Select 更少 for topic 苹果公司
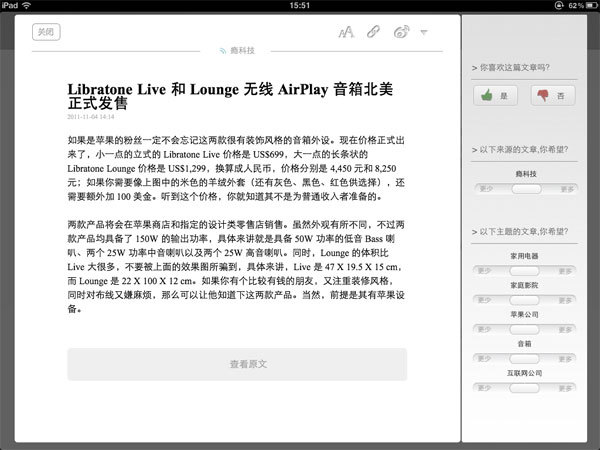Screen dimensions: 600x450 click(484, 329)
